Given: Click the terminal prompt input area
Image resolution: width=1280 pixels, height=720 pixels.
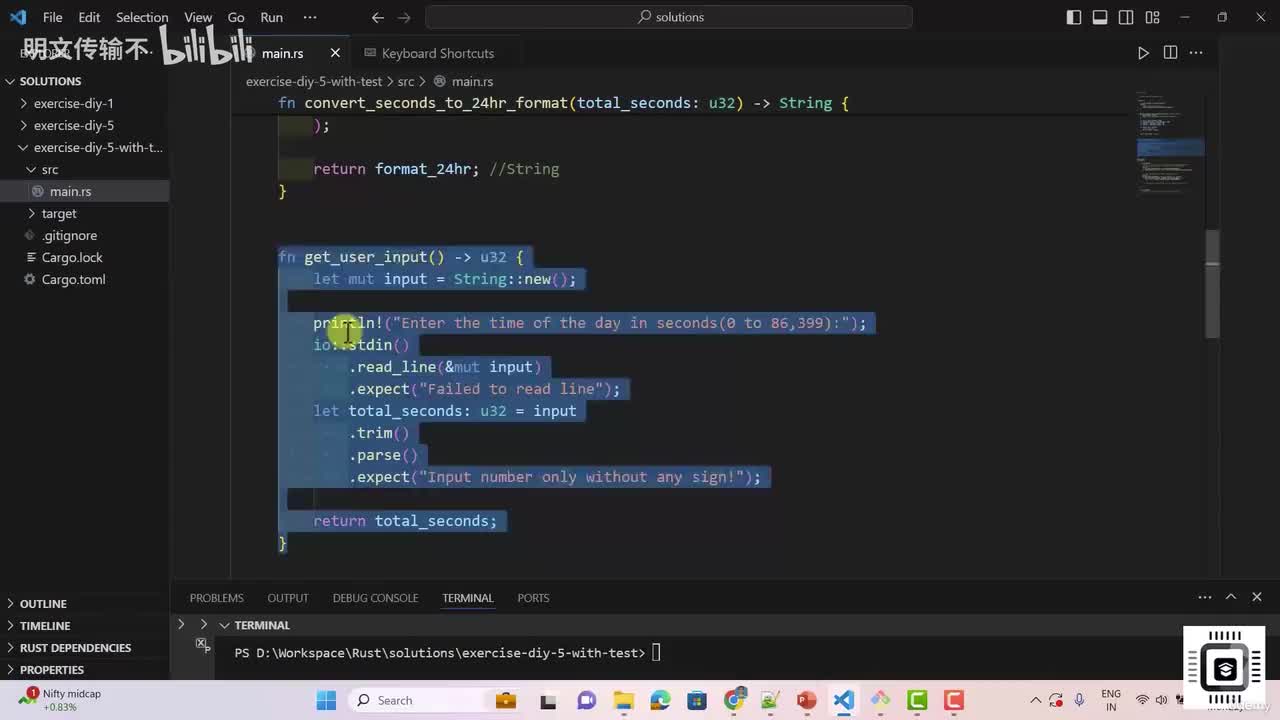Looking at the screenshot, I should (656, 653).
